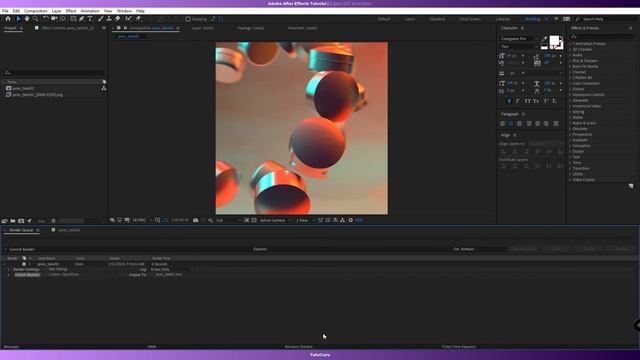Select the Rectangle shape tool
The height and width of the screenshot is (360, 640).
(73, 19)
